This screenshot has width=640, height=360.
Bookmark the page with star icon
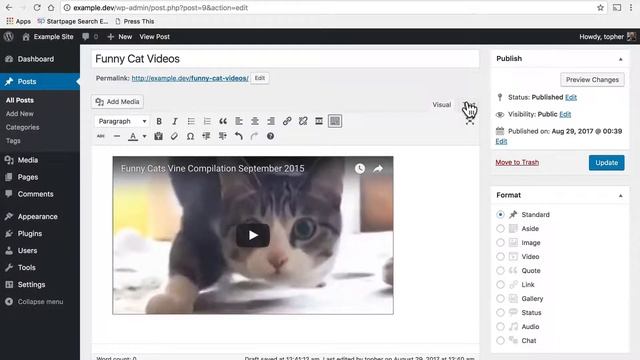coord(600,8)
